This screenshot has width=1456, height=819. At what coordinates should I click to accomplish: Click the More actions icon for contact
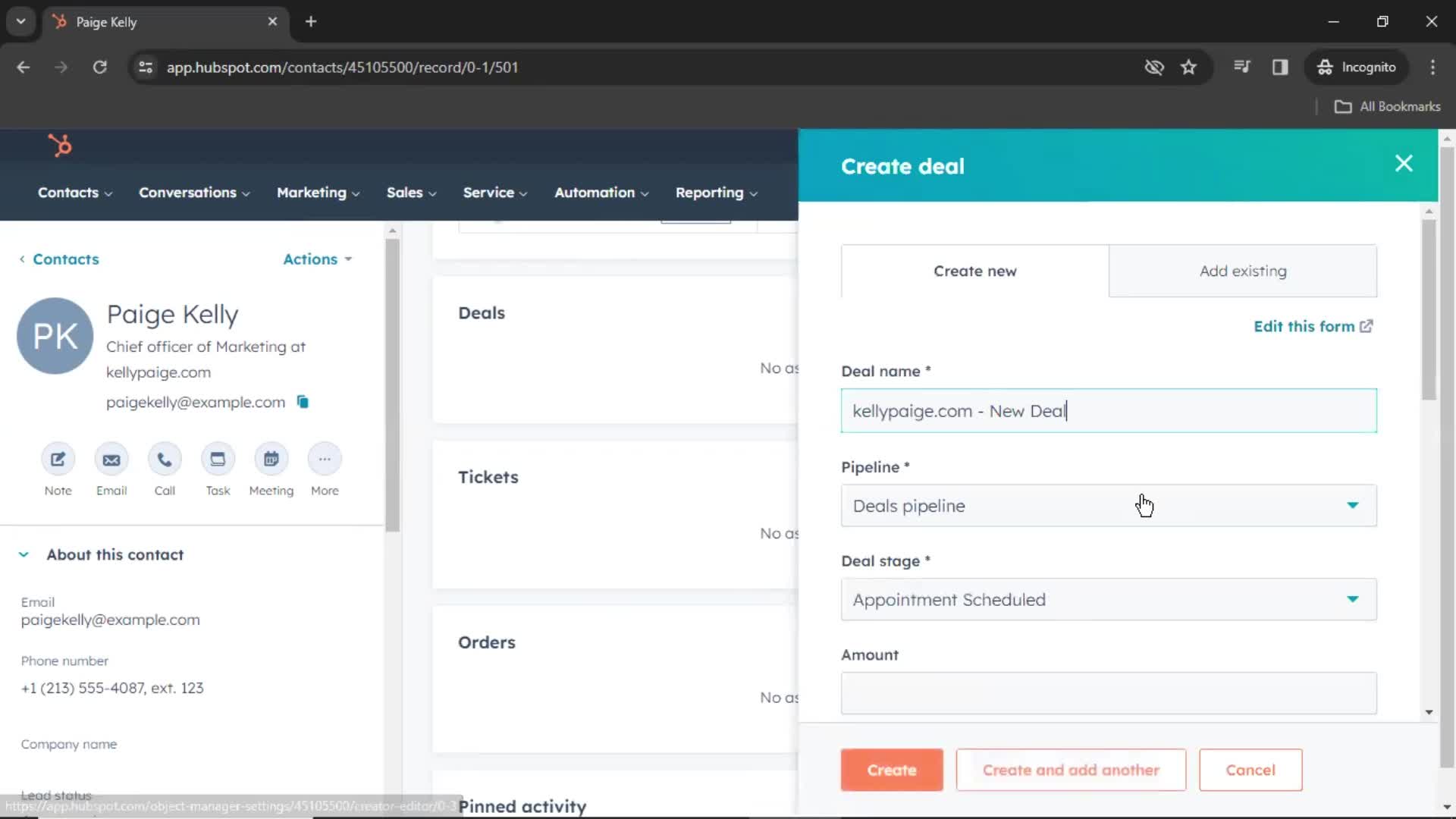(x=324, y=459)
